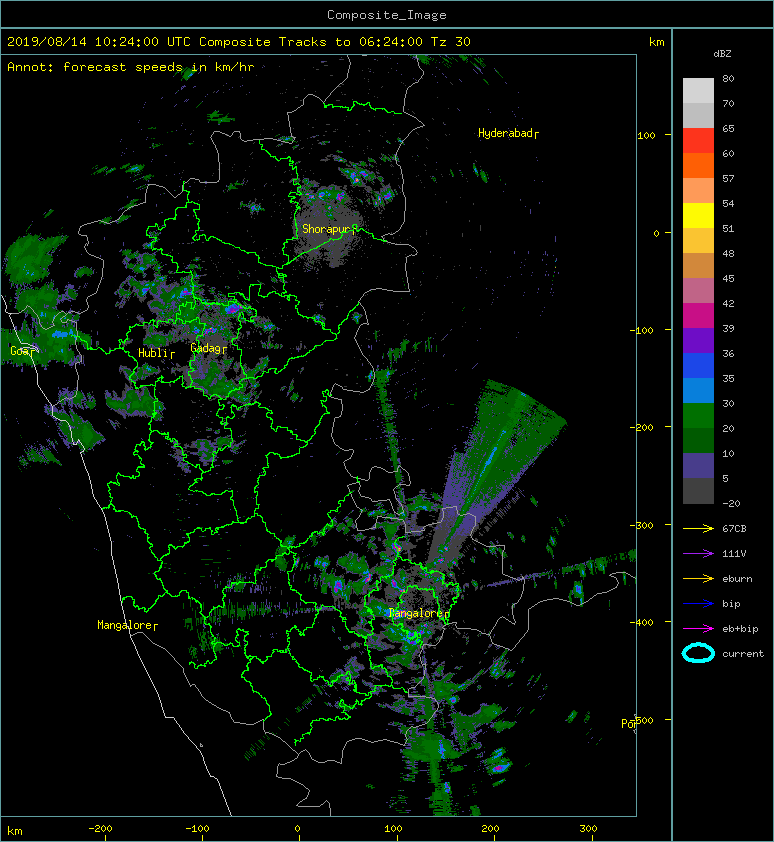Select the bright yellow 51-54 dBZ swatch
Viewport: 774px width, 842px height.
[x=698, y=216]
